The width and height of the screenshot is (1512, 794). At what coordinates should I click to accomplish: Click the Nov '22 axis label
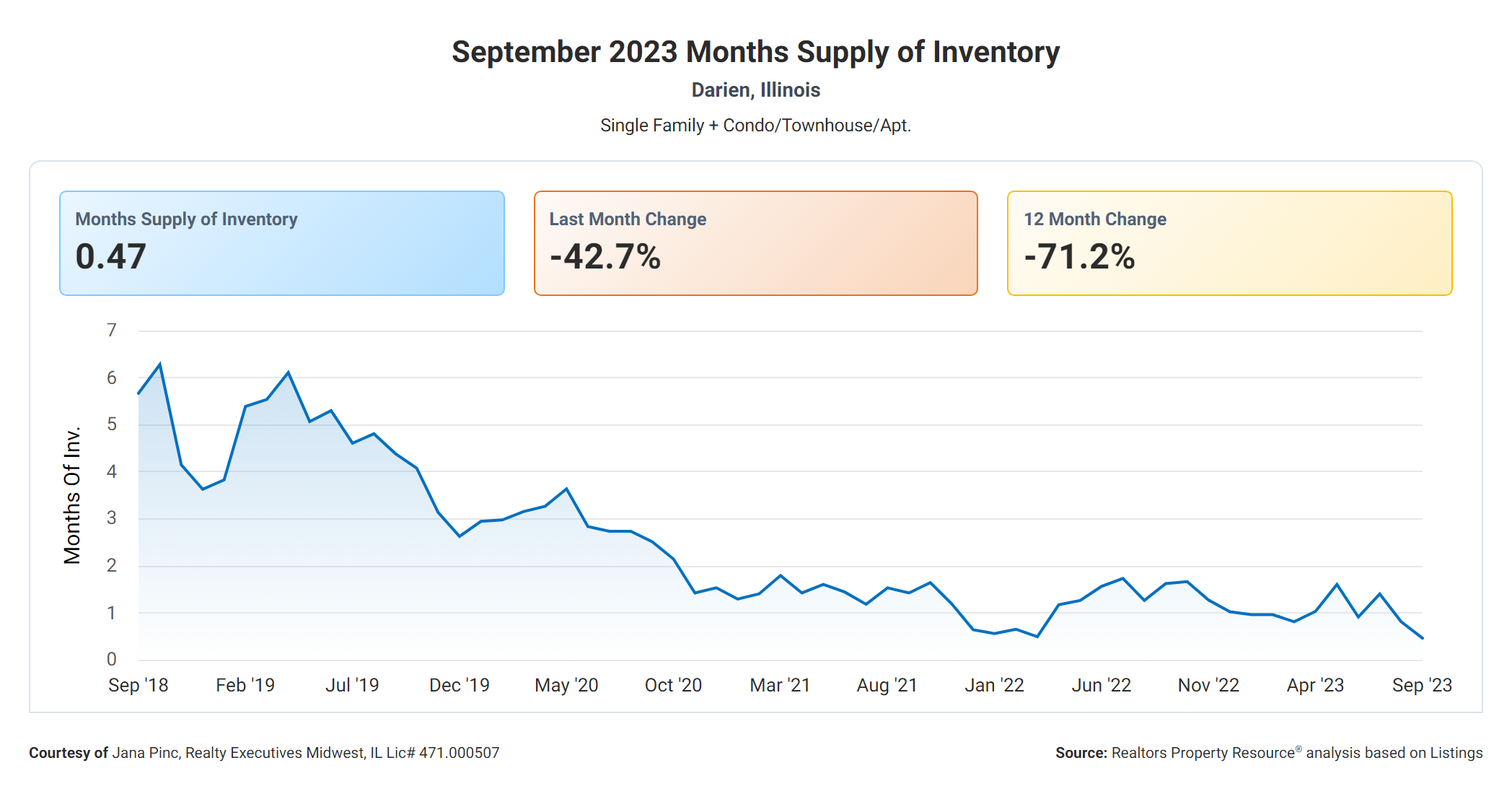(1208, 685)
